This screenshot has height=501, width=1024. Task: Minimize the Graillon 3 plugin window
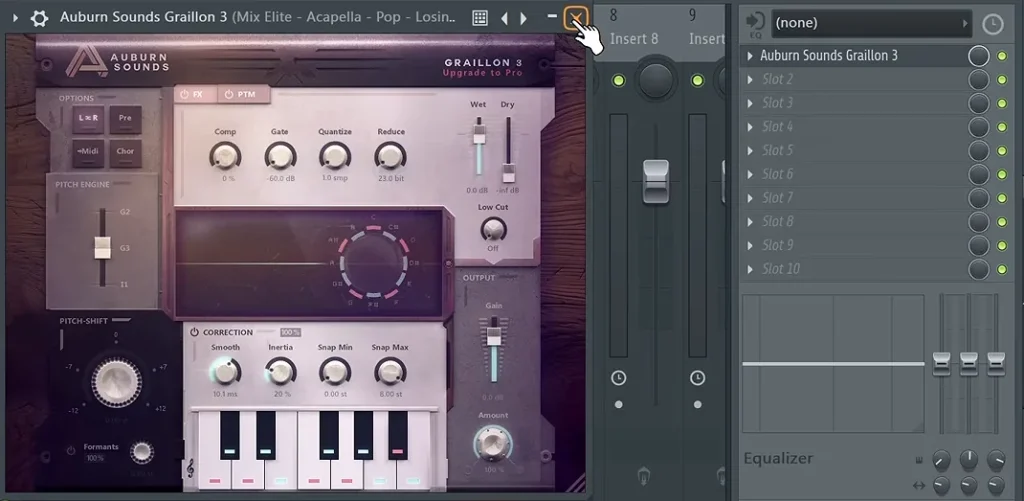click(552, 16)
